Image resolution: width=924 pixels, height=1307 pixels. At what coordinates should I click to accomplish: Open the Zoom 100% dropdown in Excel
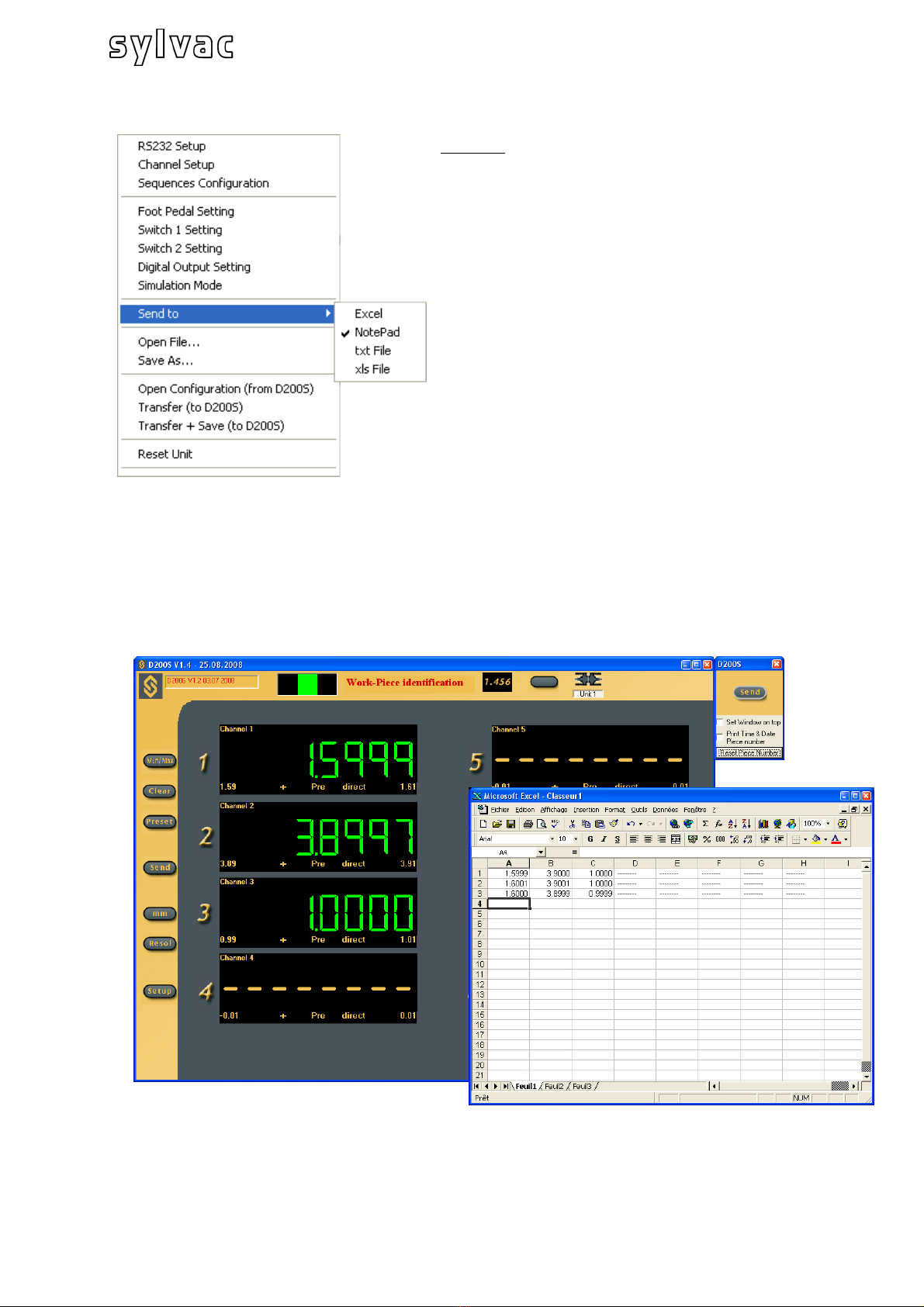pyautogui.click(x=828, y=824)
